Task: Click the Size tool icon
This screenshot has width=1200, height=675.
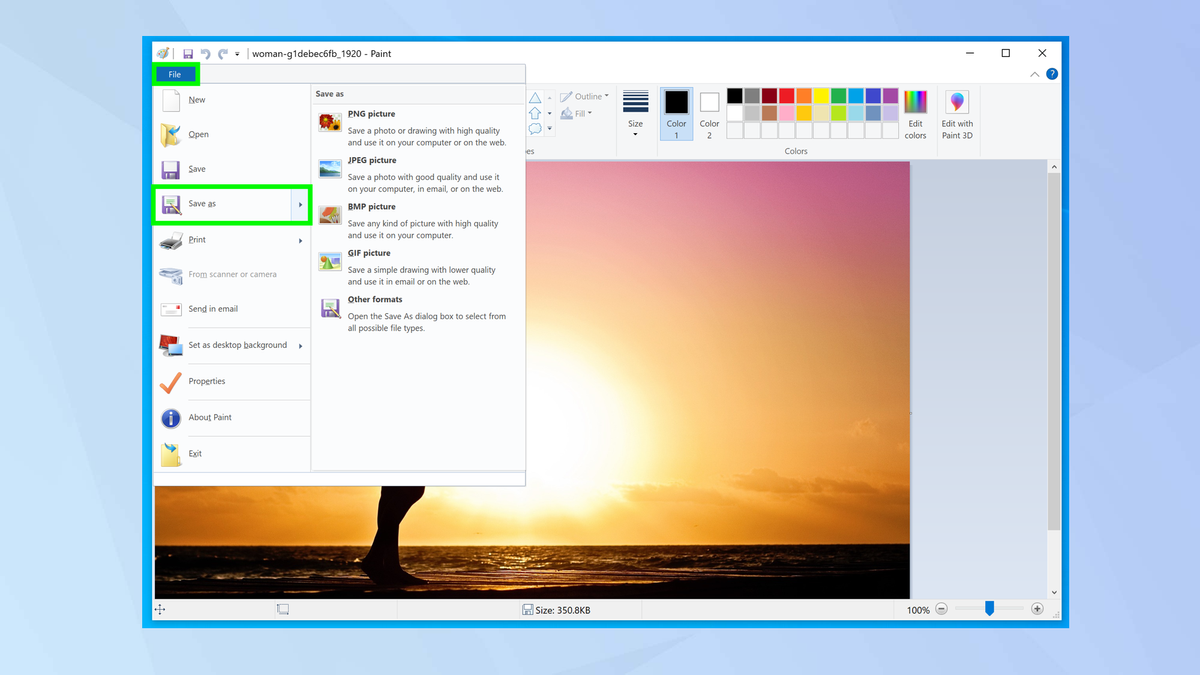Action: pyautogui.click(x=635, y=102)
